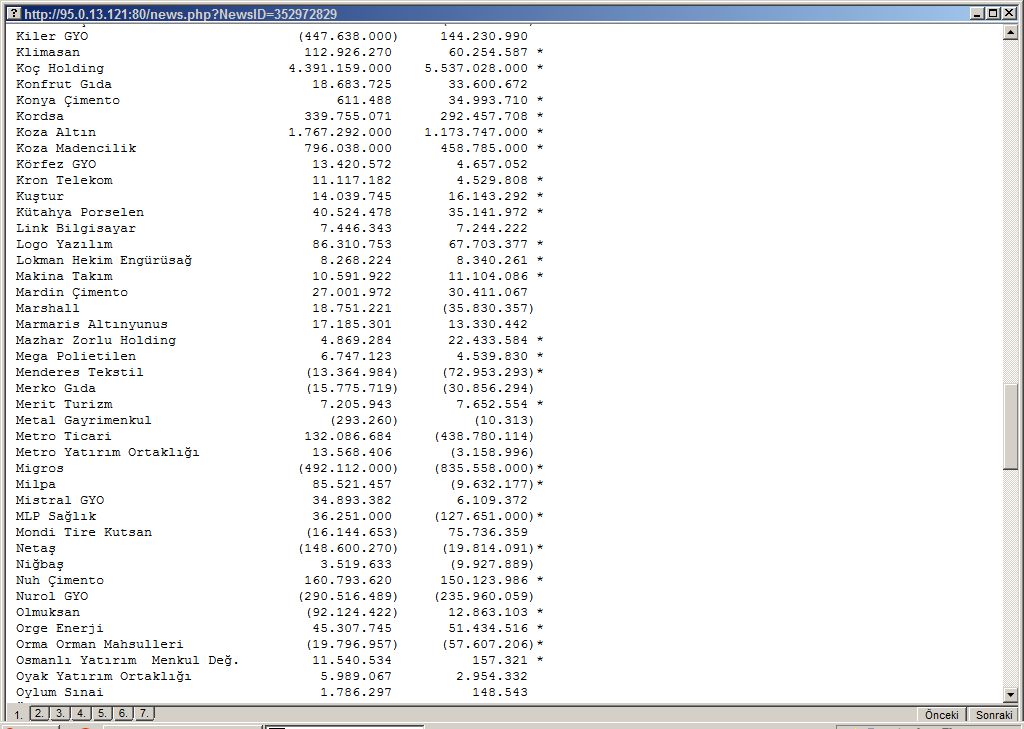
Task: Switch to page tab 1
Action: point(19,715)
